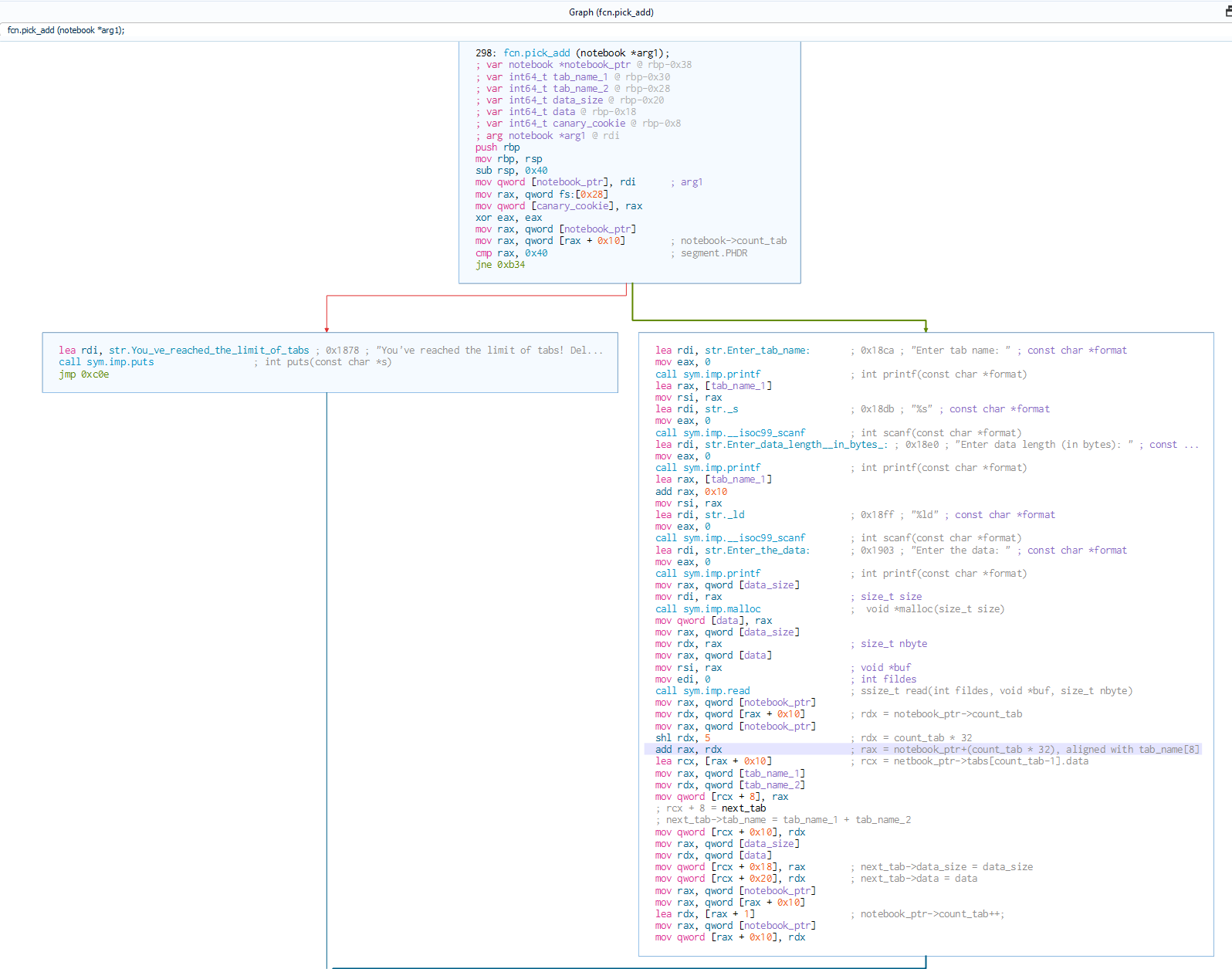
Task: Click the call sym.imp.puts instruction
Action: [107, 362]
